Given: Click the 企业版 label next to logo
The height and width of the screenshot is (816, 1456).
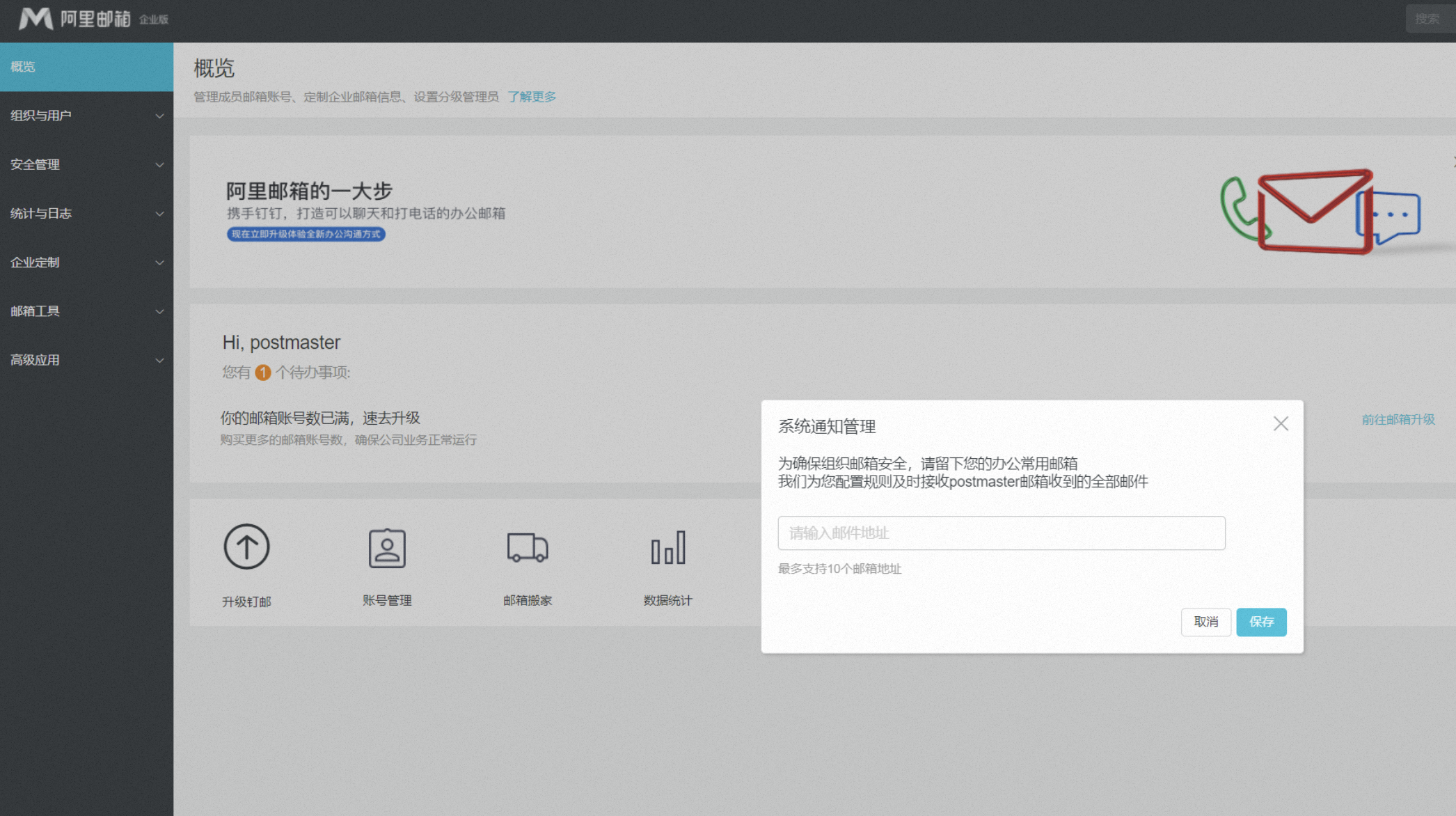Looking at the screenshot, I should [154, 19].
